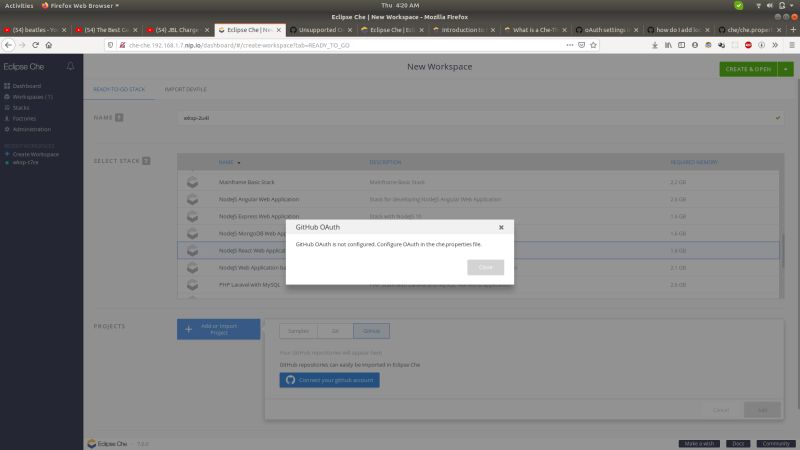The image size is (800, 450).
Task: Click the Required Memory column header
Action: (693, 162)
